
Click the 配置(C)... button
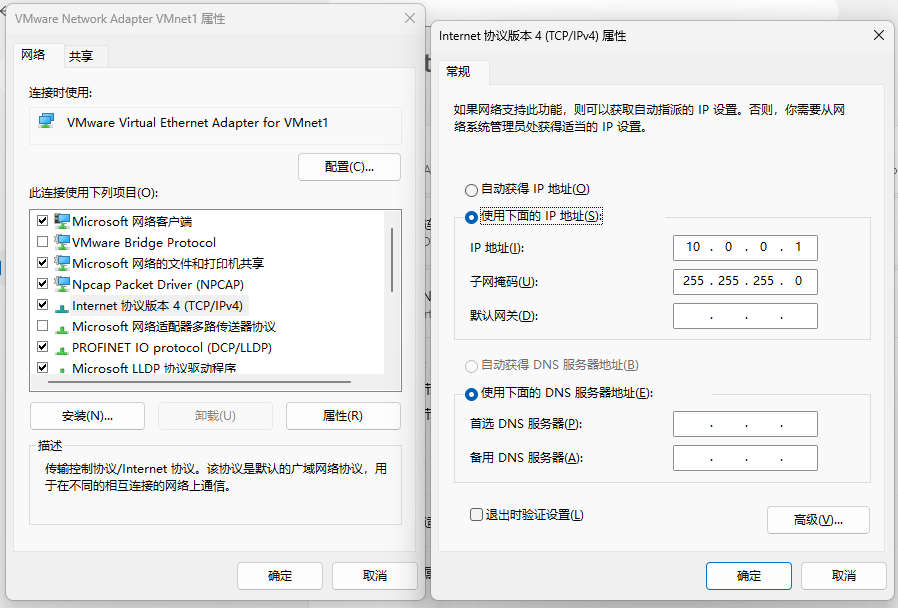click(x=349, y=167)
